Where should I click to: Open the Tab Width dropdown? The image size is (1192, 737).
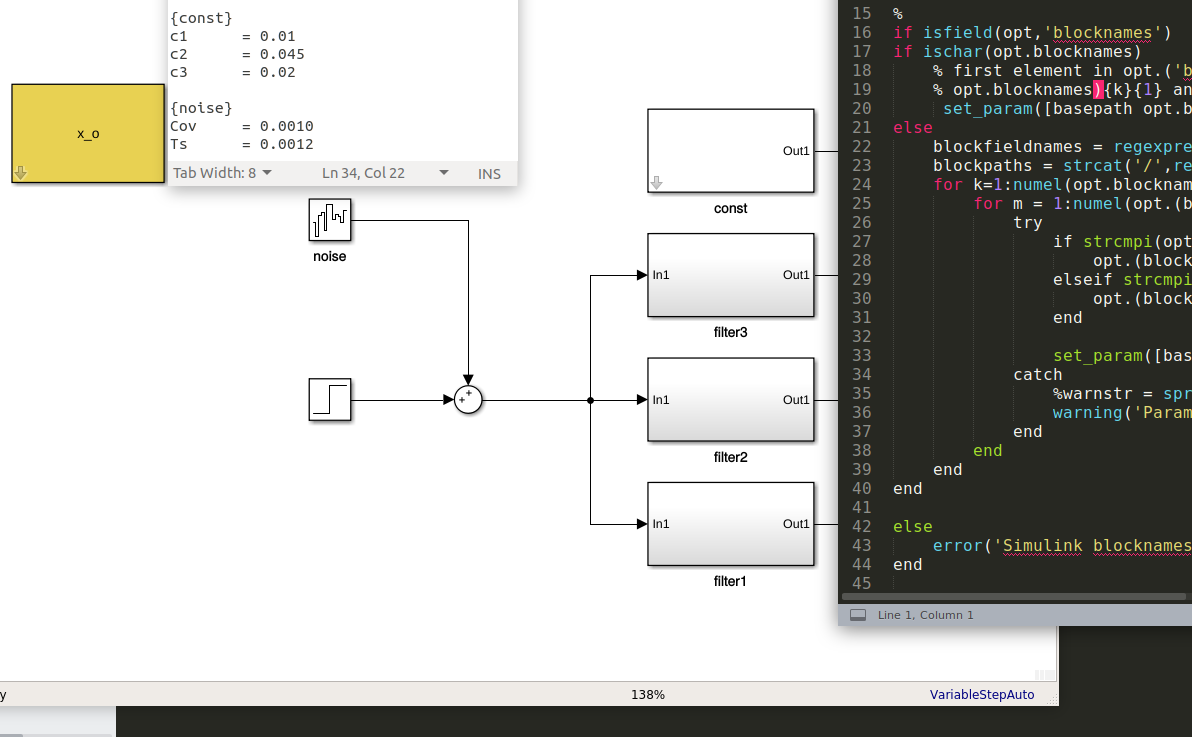pyautogui.click(x=222, y=173)
